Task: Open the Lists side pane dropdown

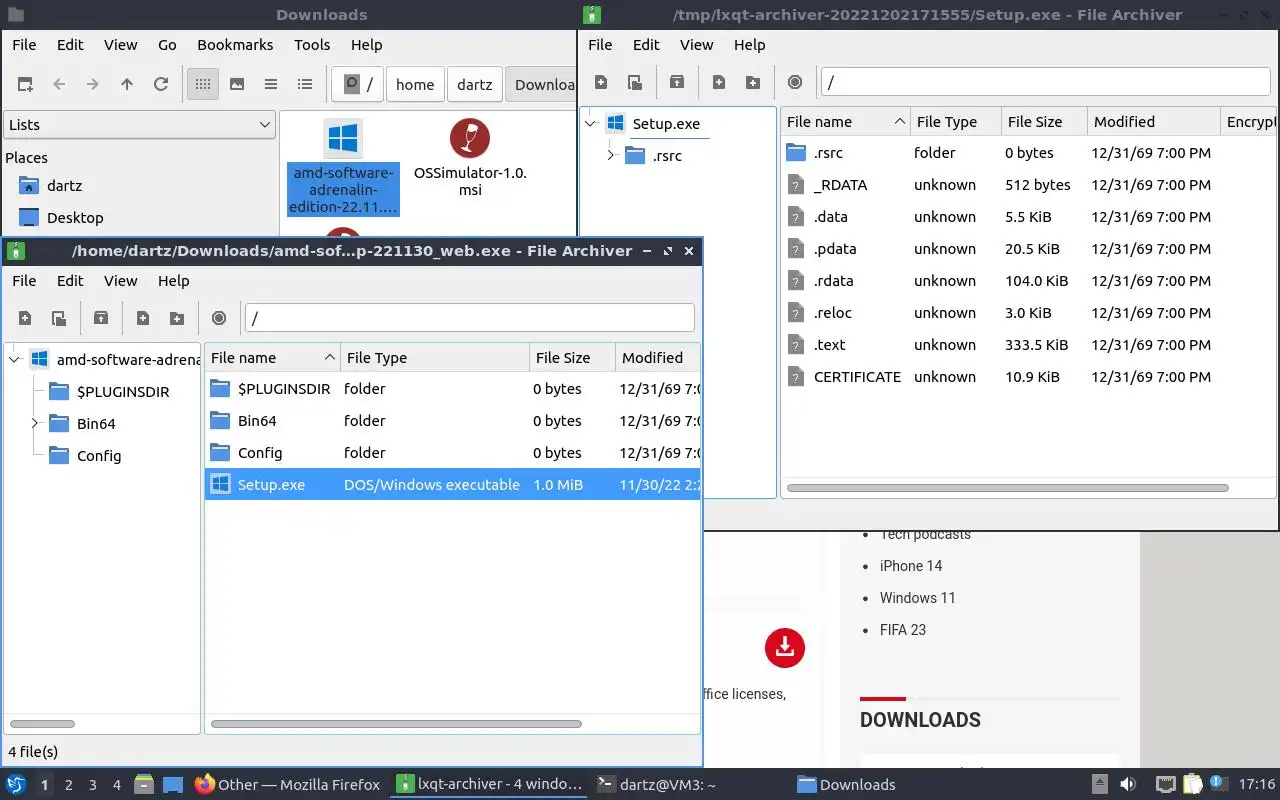Action: [139, 125]
